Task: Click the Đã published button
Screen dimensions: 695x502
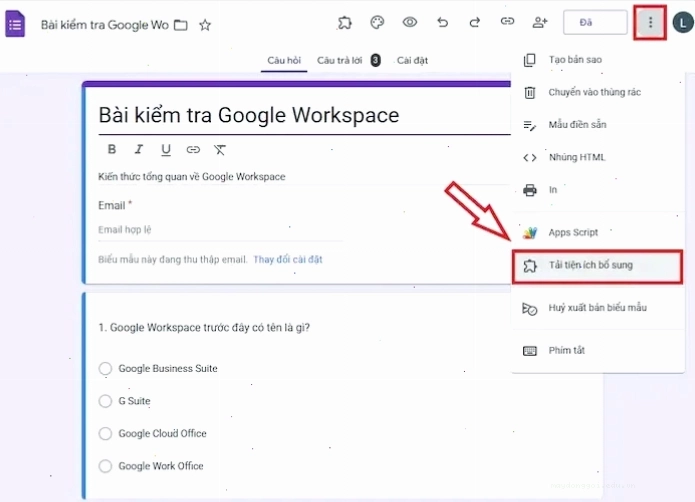Action: coord(595,22)
